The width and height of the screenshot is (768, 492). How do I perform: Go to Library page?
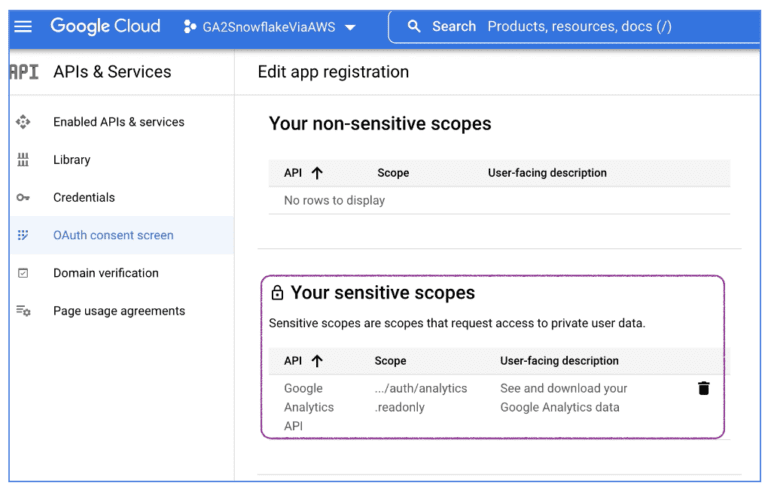click(x=72, y=160)
